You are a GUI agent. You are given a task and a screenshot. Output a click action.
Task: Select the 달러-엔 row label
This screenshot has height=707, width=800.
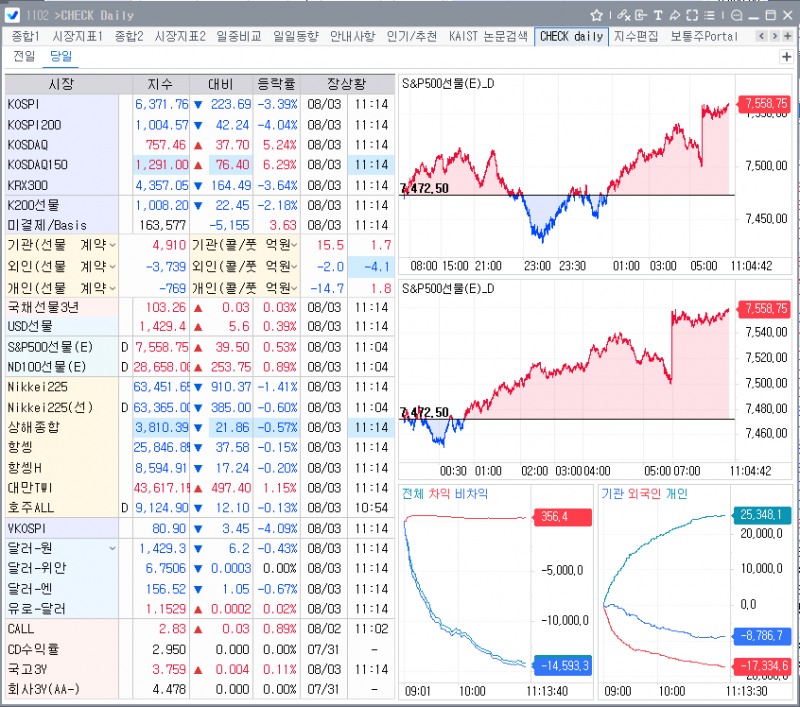30,589
